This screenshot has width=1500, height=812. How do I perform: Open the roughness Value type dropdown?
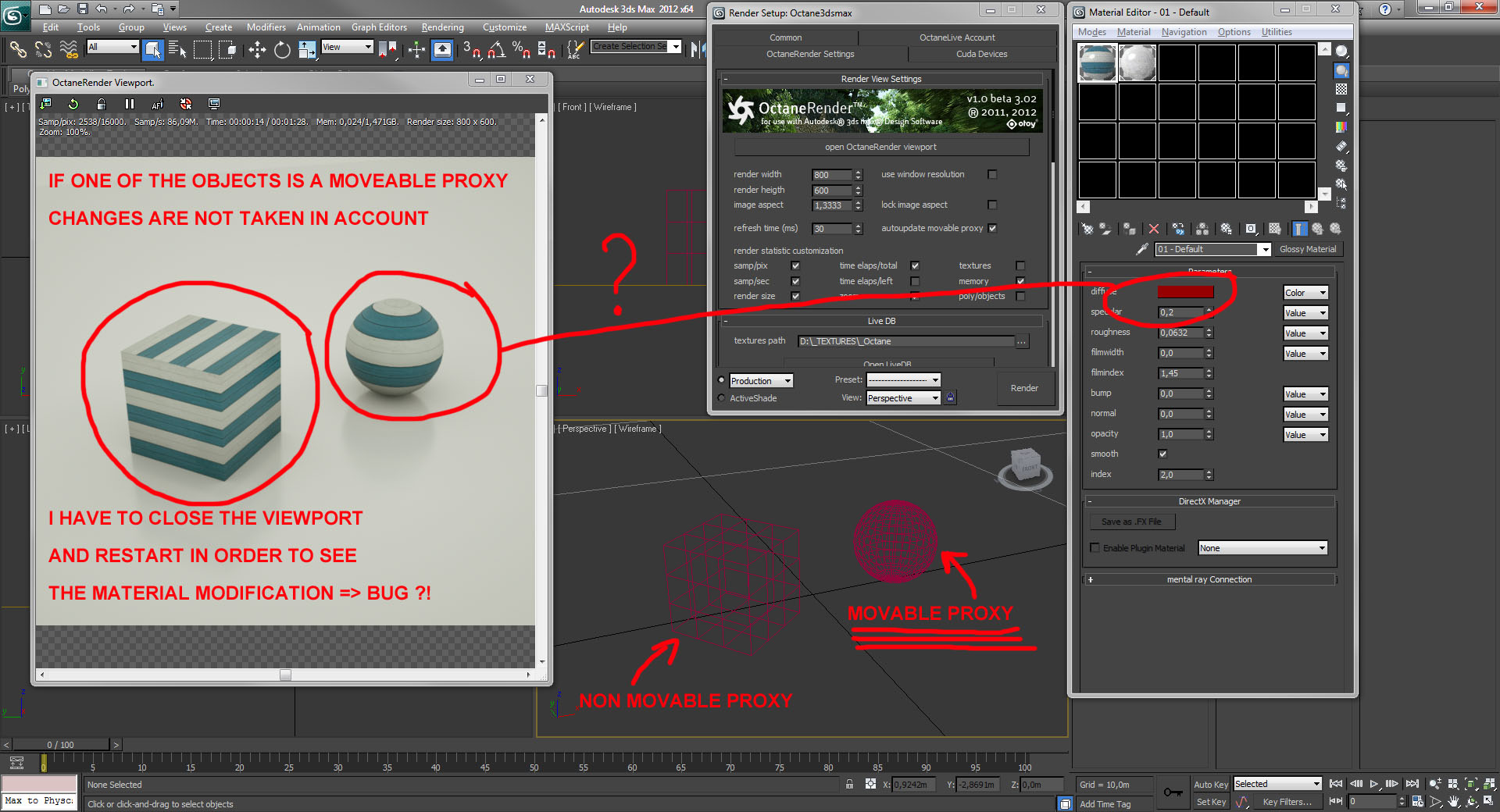(x=1306, y=333)
